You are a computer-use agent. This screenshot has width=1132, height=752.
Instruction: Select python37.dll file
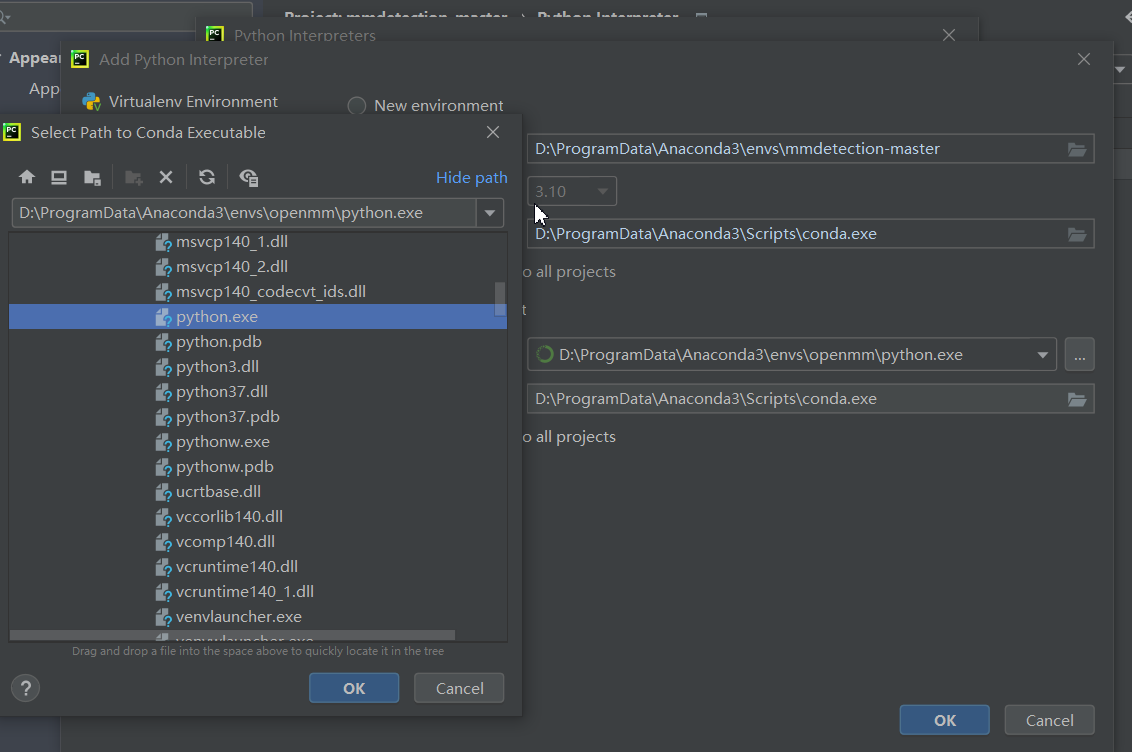(222, 392)
